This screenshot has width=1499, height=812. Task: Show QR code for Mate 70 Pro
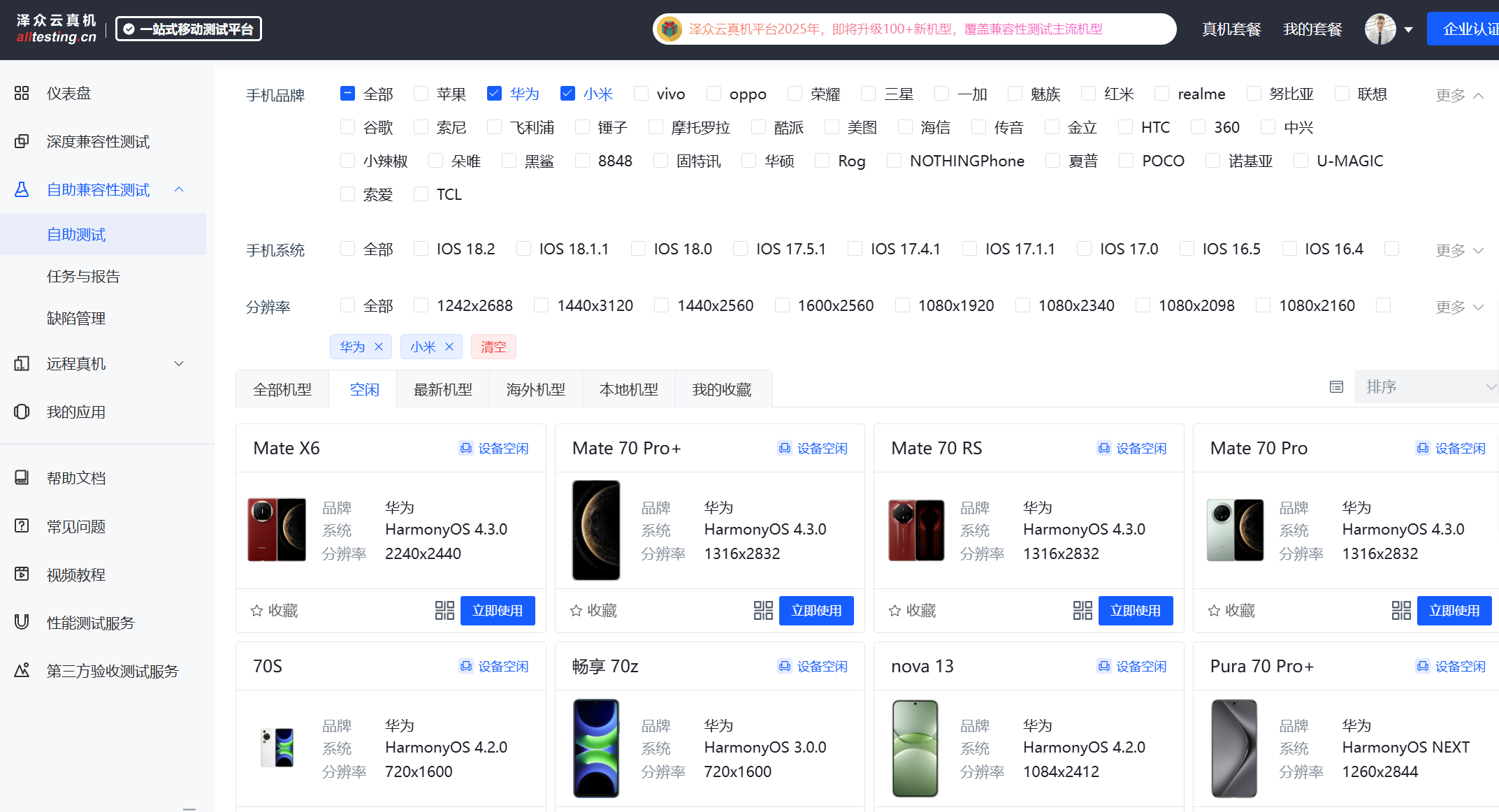[1401, 611]
